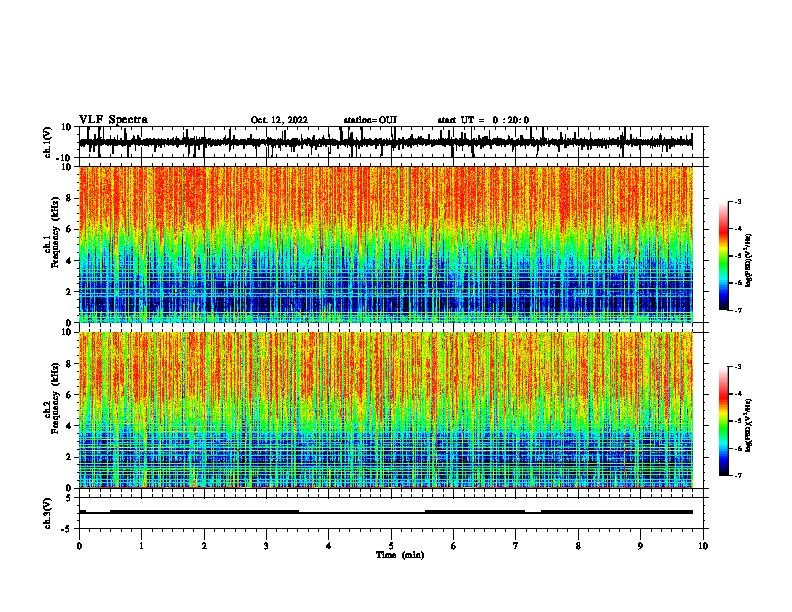Click the time axis tick label "2"
Image resolution: width=792 pixels, height=612 pixels.
pos(204,546)
